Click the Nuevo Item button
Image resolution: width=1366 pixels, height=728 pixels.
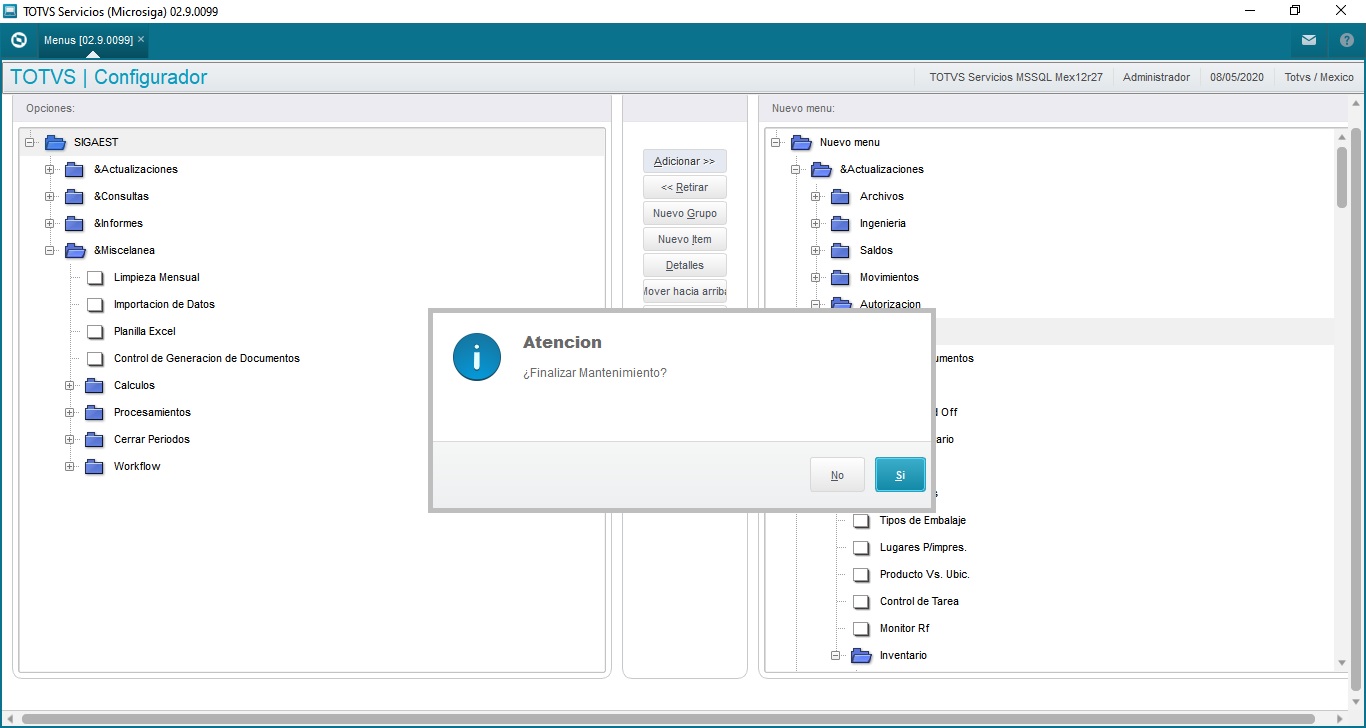click(685, 239)
